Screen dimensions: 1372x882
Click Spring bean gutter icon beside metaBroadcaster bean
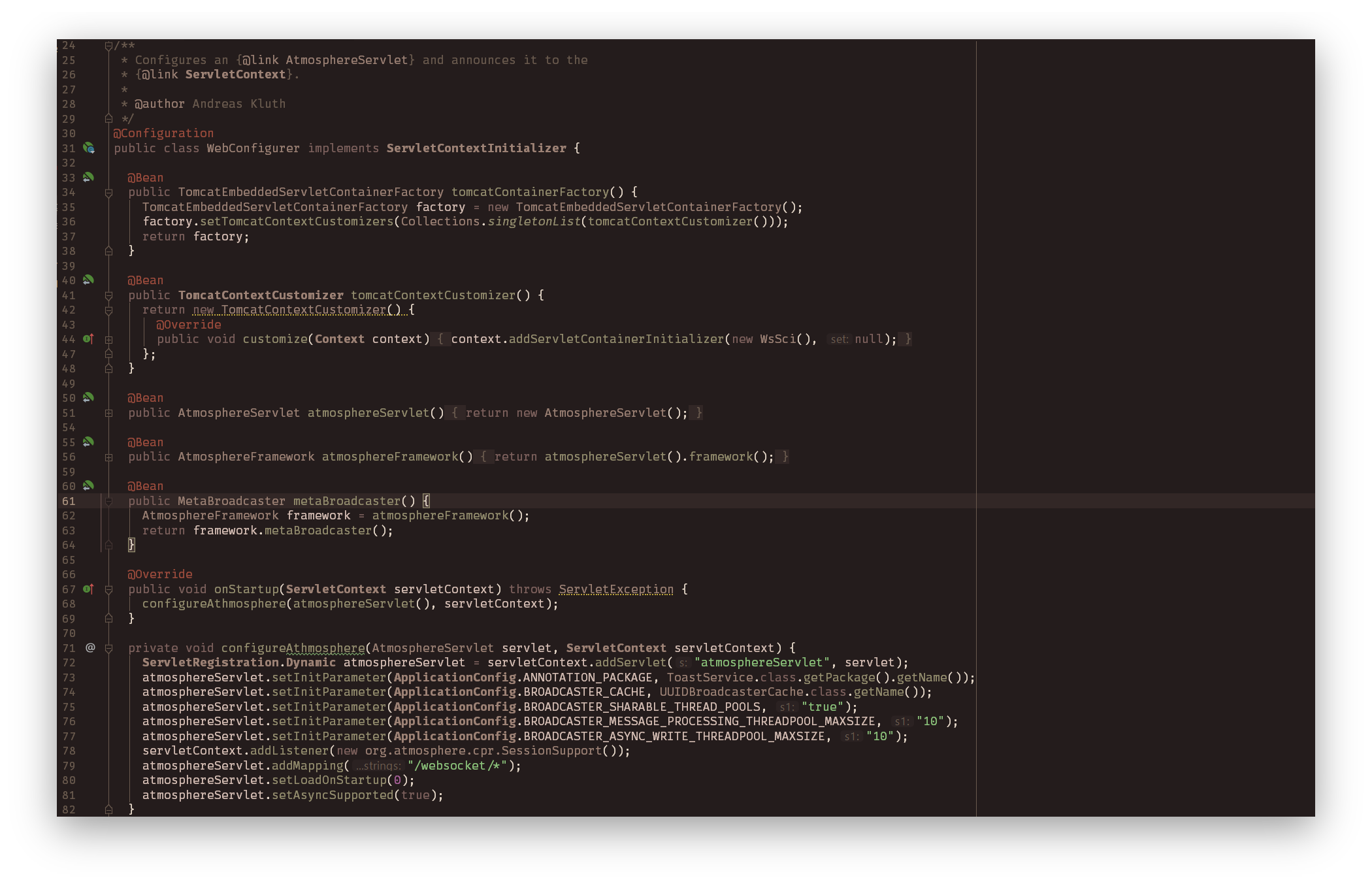[x=88, y=485]
